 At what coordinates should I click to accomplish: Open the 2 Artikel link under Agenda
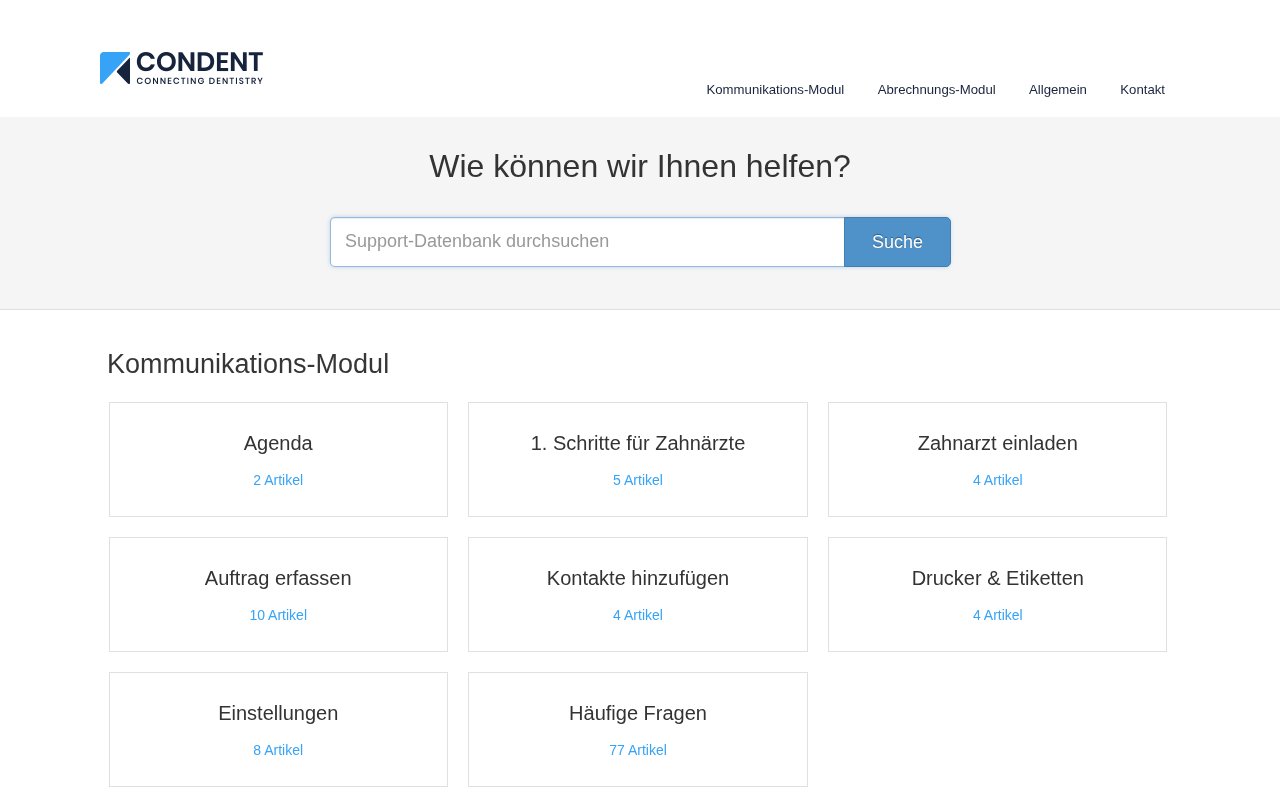tap(278, 480)
